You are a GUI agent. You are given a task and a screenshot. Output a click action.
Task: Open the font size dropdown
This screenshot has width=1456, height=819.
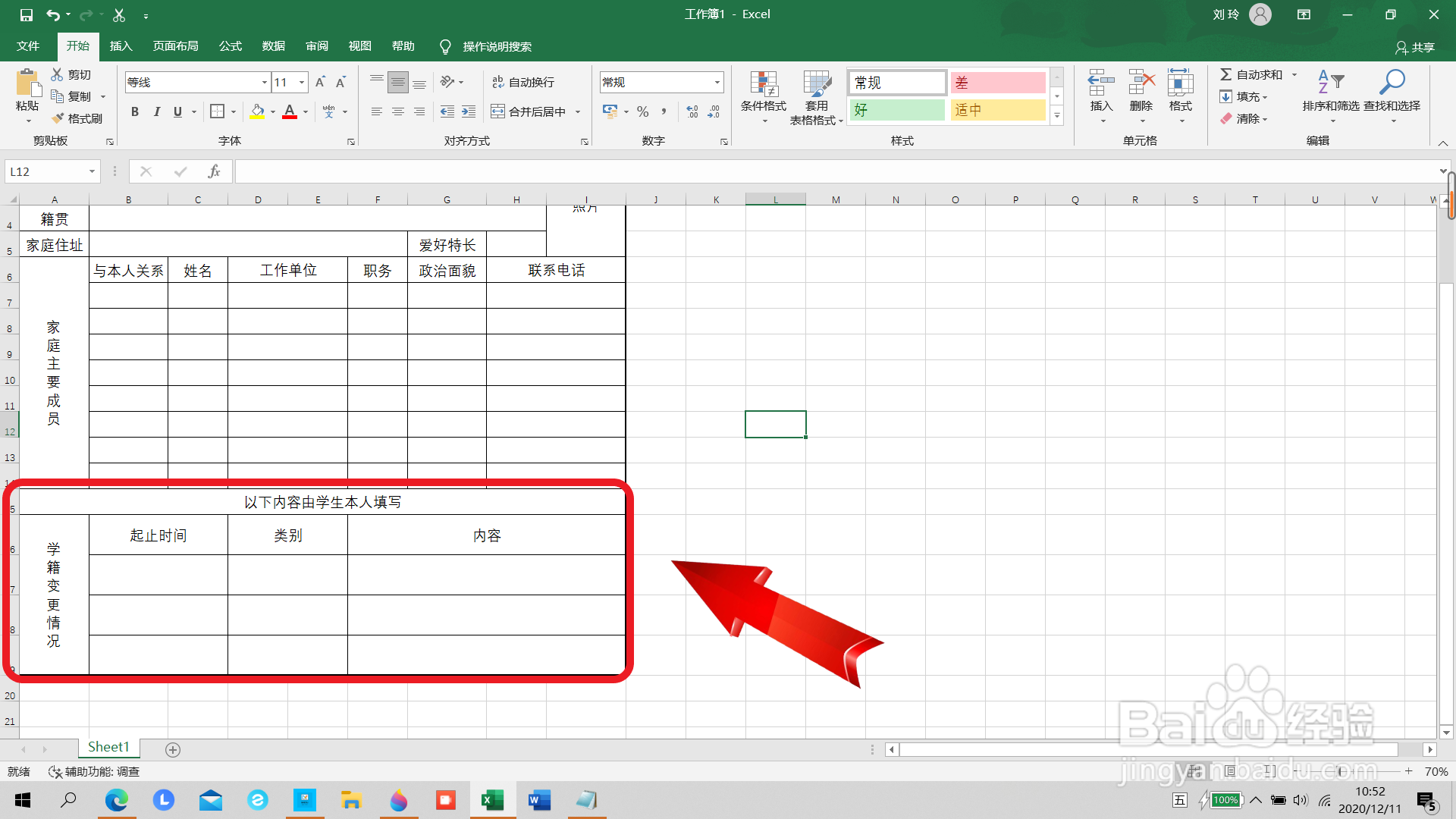pyautogui.click(x=301, y=82)
